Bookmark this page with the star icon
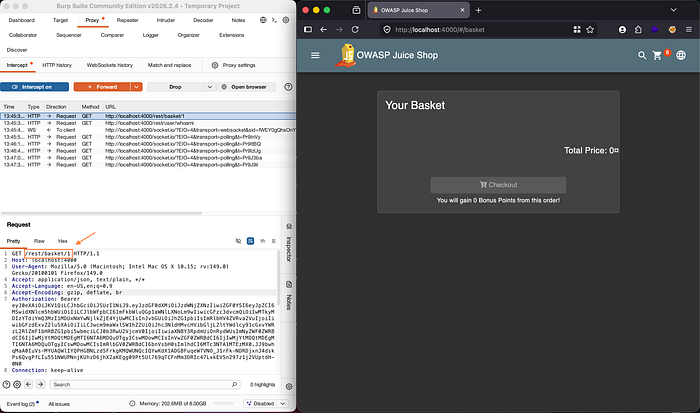Screen dimensions: 700x413 pyautogui.click(x=590, y=29)
